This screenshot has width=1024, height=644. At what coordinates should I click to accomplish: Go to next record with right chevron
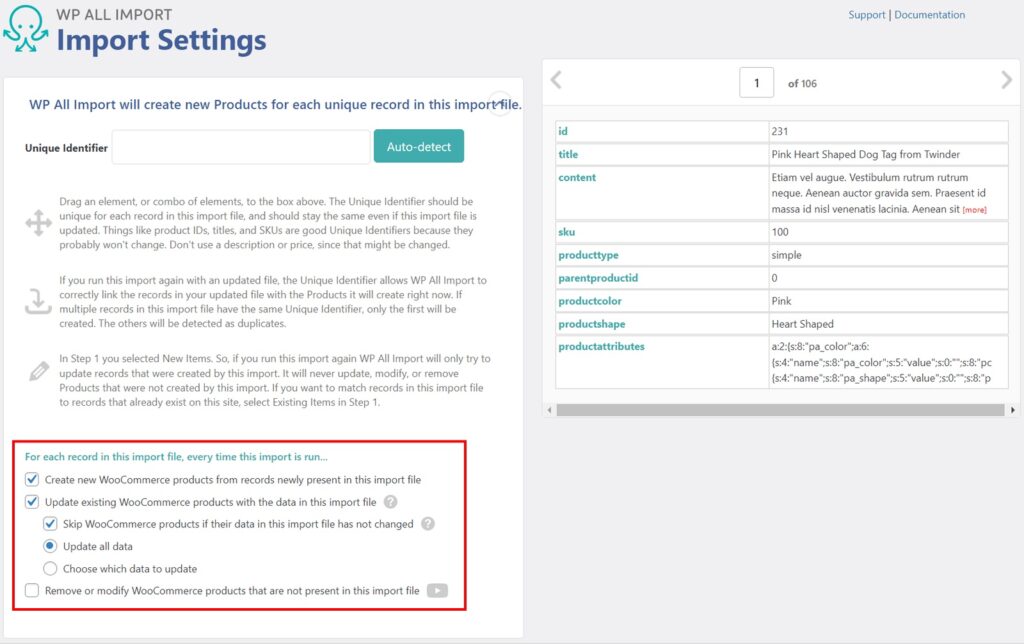[x=1009, y=83]
